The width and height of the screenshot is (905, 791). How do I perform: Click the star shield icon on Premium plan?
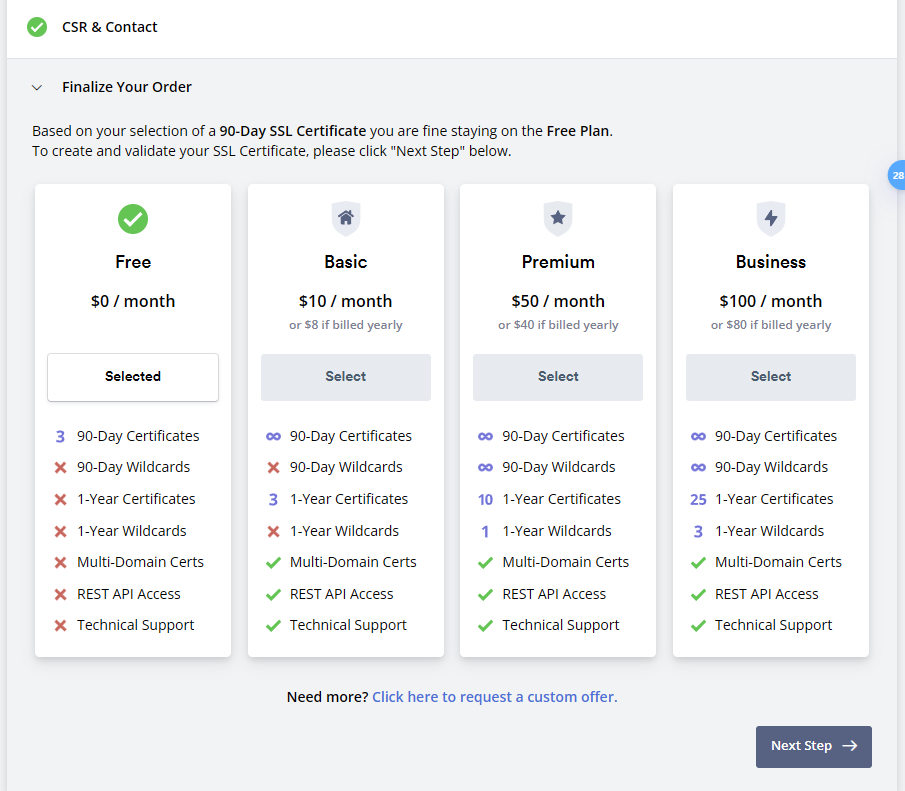pos(558,218)
